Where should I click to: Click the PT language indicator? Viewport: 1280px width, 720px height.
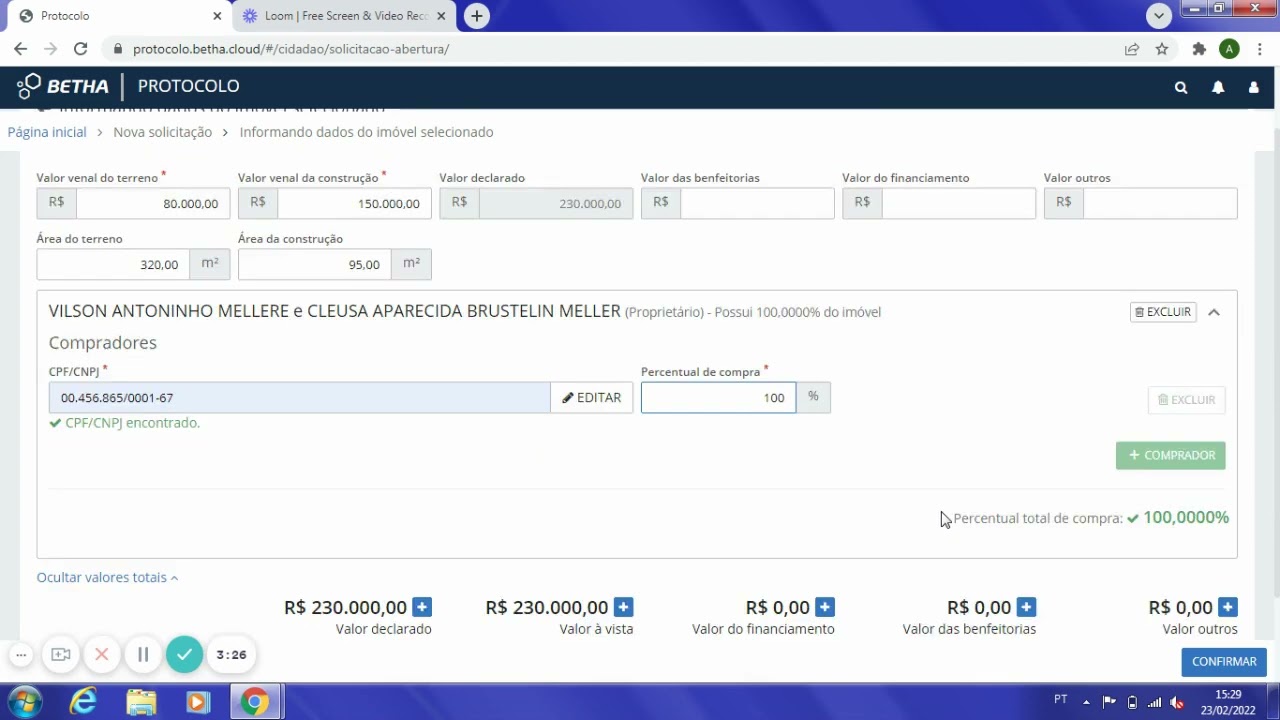1061,699
